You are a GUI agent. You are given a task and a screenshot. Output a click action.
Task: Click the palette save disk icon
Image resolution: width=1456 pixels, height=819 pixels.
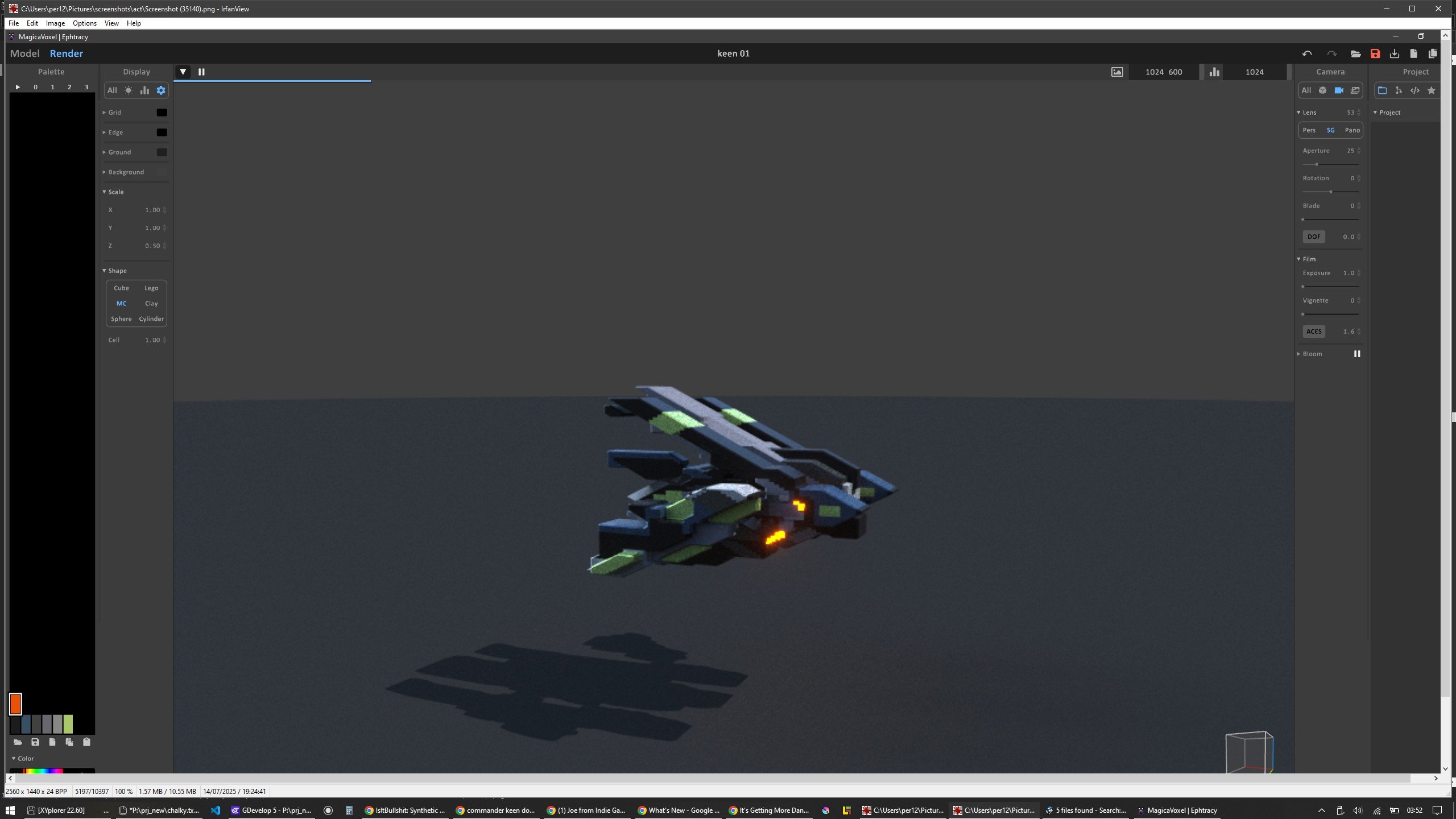[35, 742]
